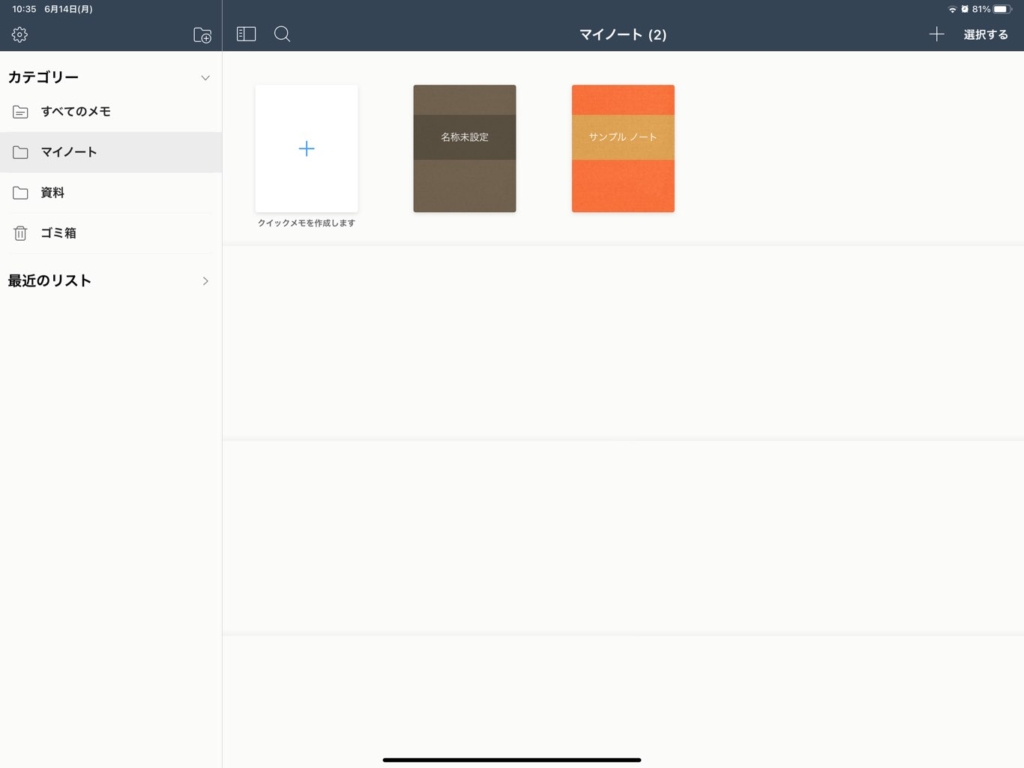Open すべてのメモ category

click(111, 112)
